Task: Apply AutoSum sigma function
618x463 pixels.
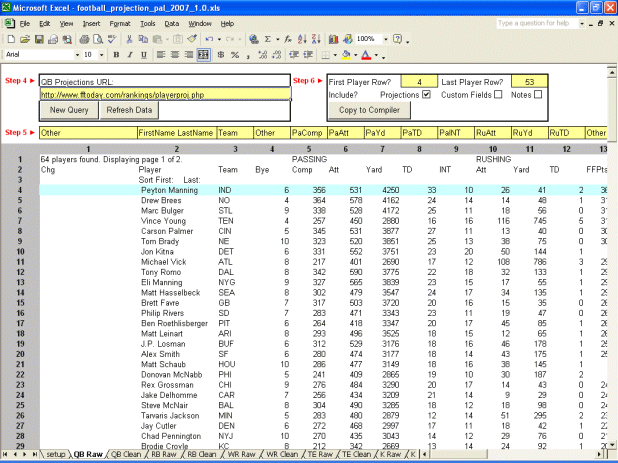Action: (268, 39)
